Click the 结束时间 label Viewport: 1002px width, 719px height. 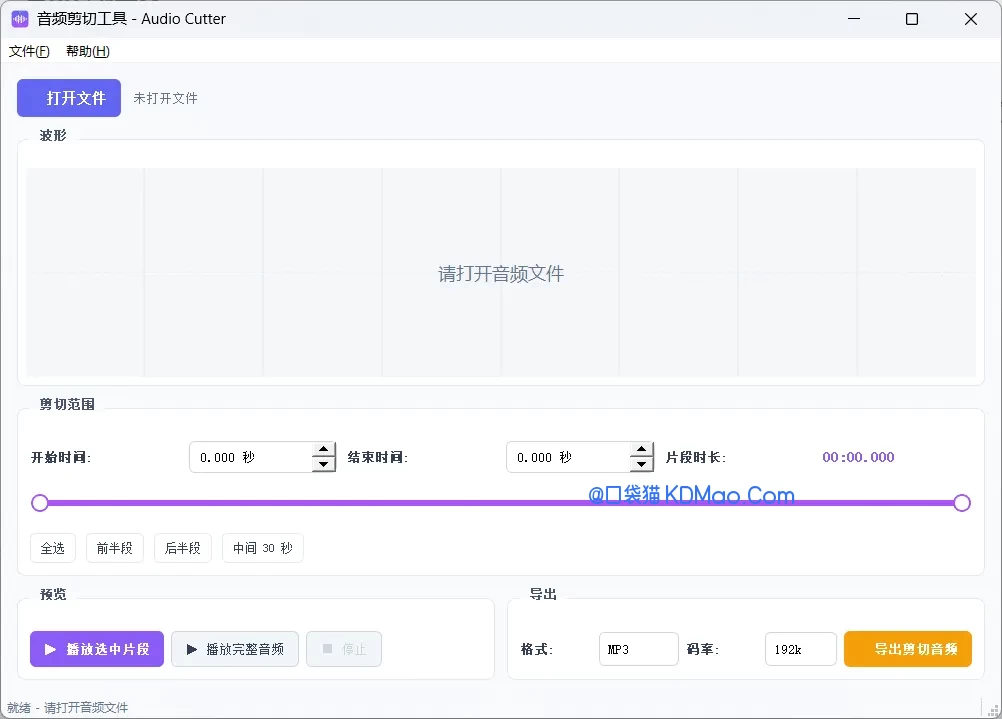[378, 457]
